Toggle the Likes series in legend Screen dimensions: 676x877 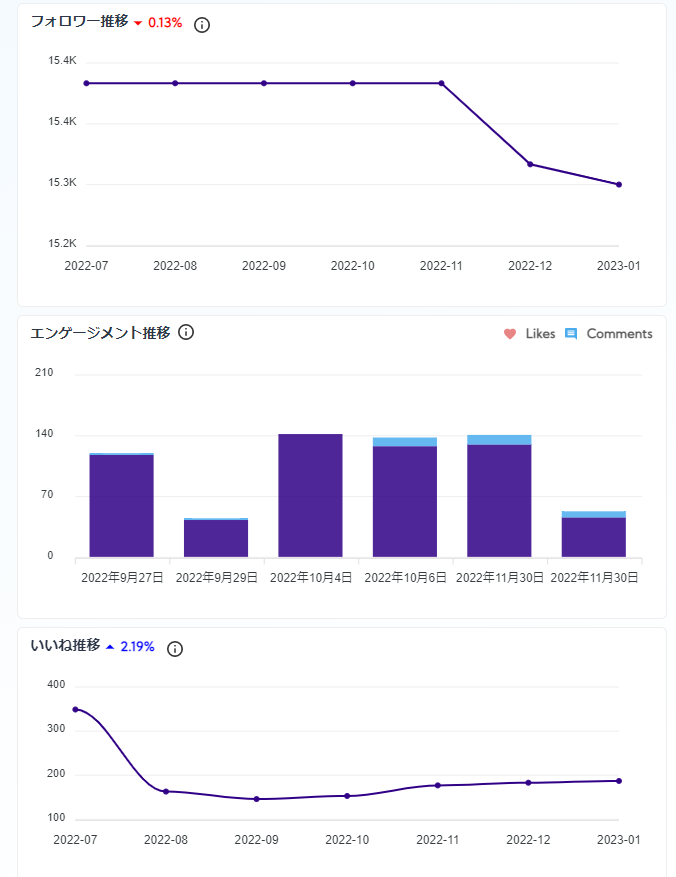tap(530, 334)
